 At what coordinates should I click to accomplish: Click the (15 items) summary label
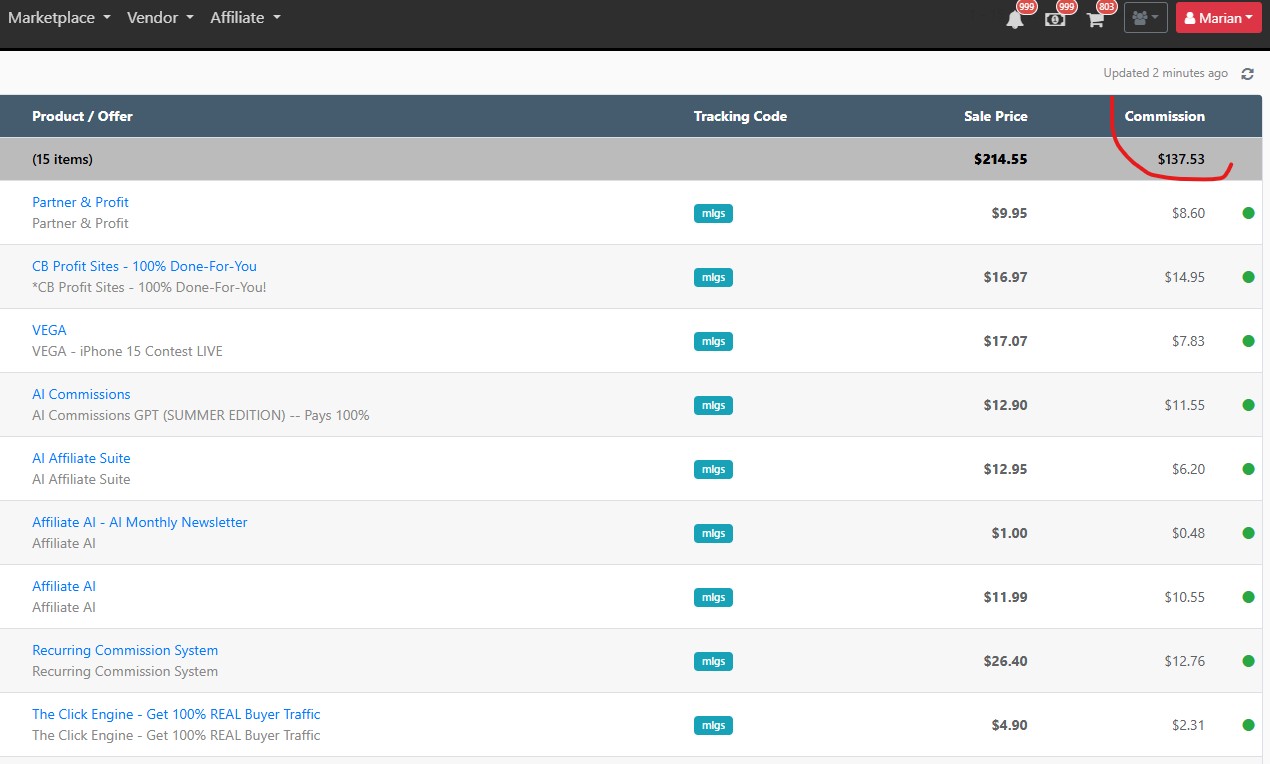(62, 159)
